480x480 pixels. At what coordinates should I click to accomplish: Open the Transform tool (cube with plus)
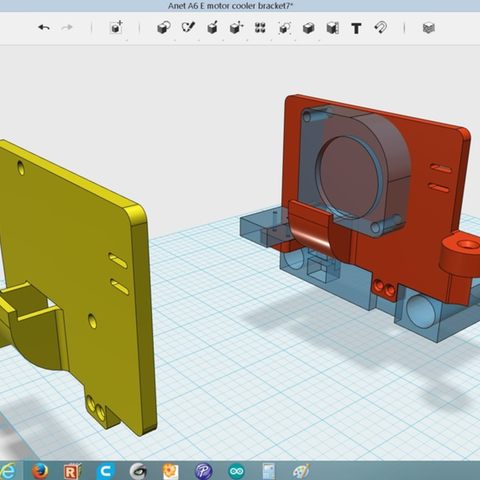click(116, 27)
